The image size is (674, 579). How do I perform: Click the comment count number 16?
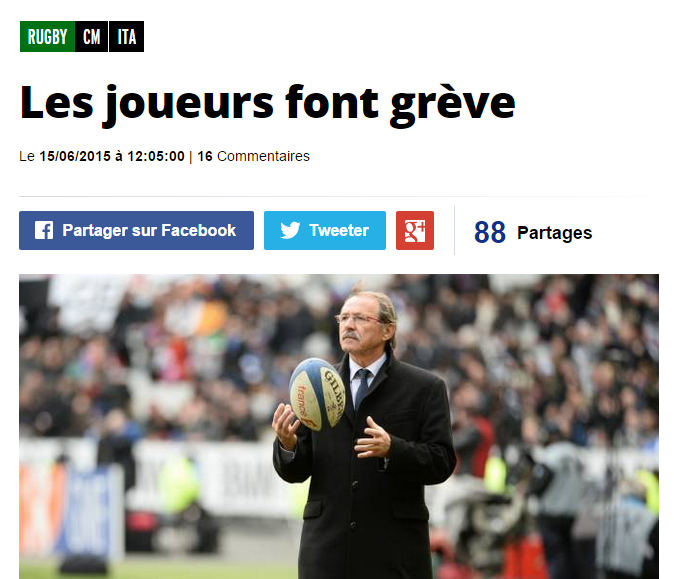(x=205, y=156)
